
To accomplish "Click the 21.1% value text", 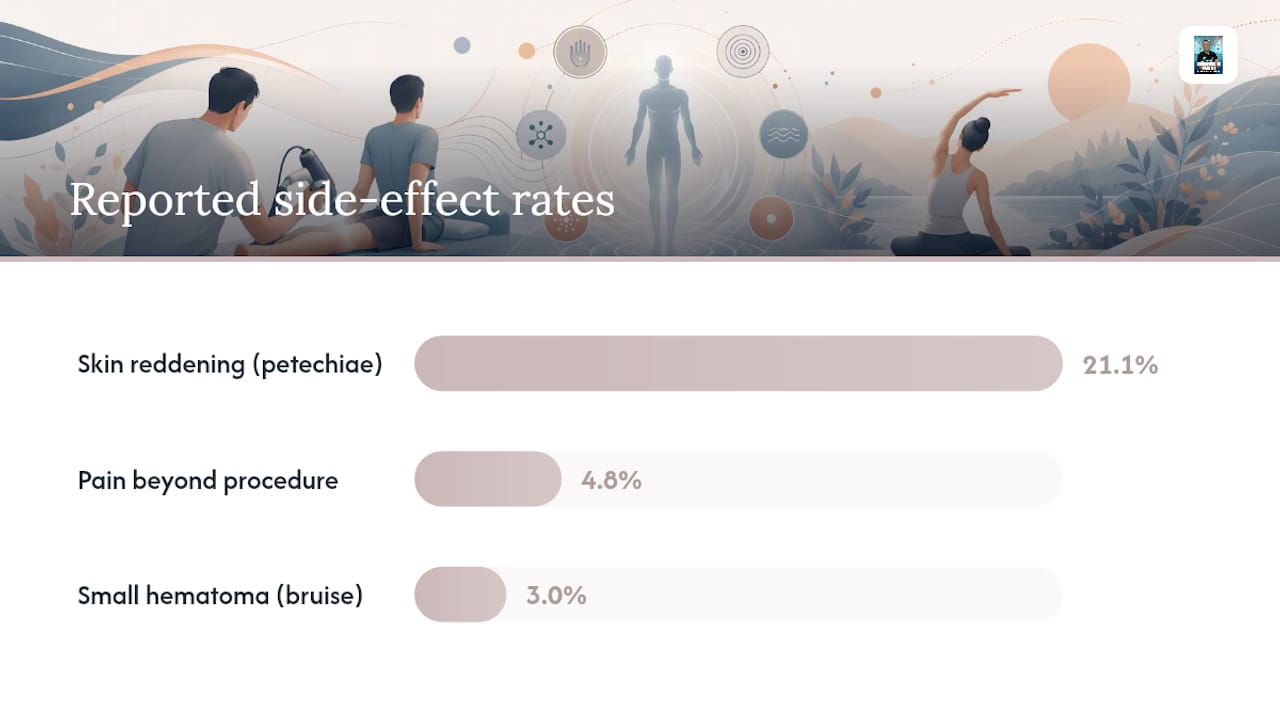I will [1120, 365].
